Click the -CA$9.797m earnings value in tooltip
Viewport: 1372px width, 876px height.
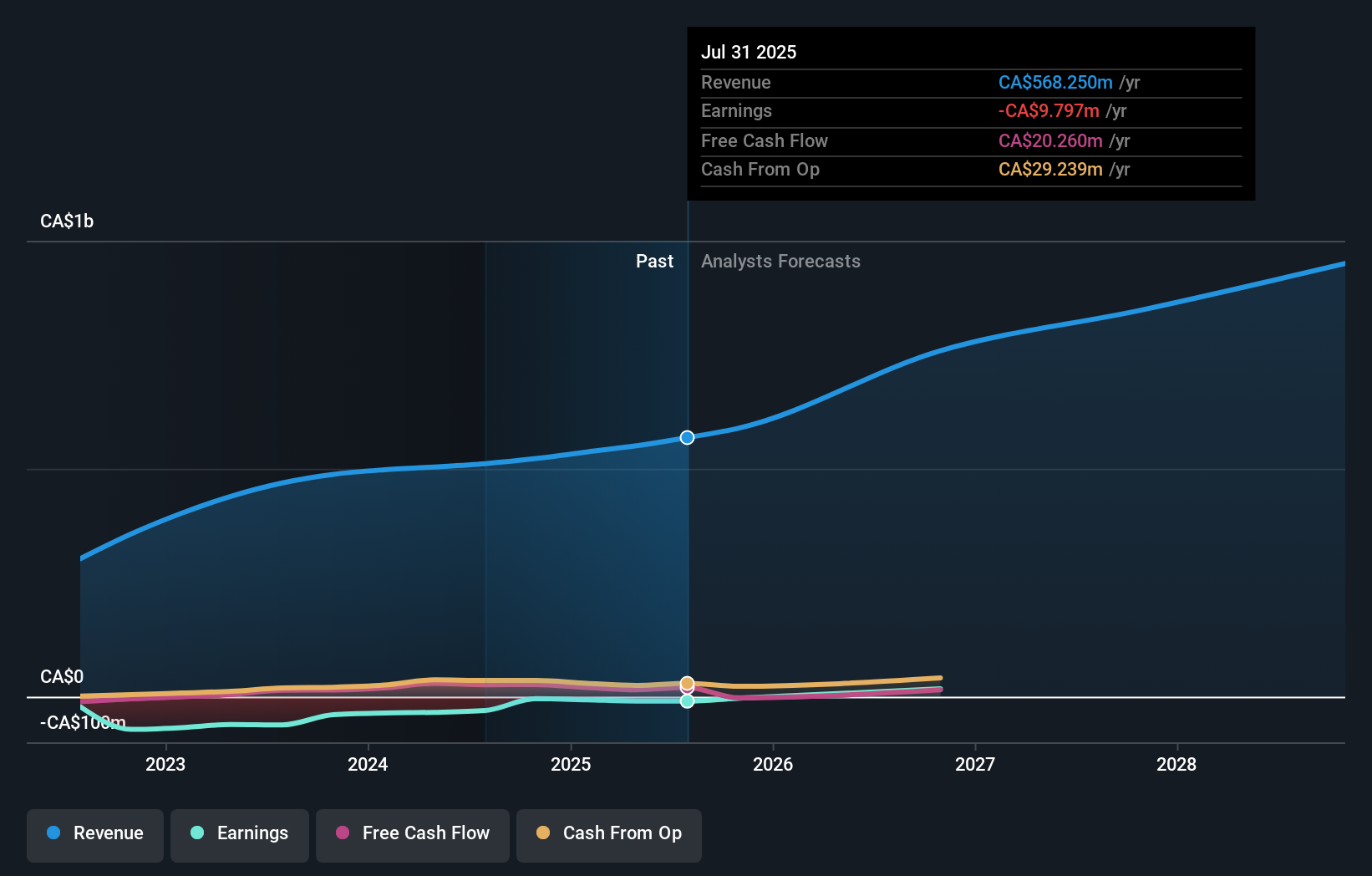(1049, 111)
